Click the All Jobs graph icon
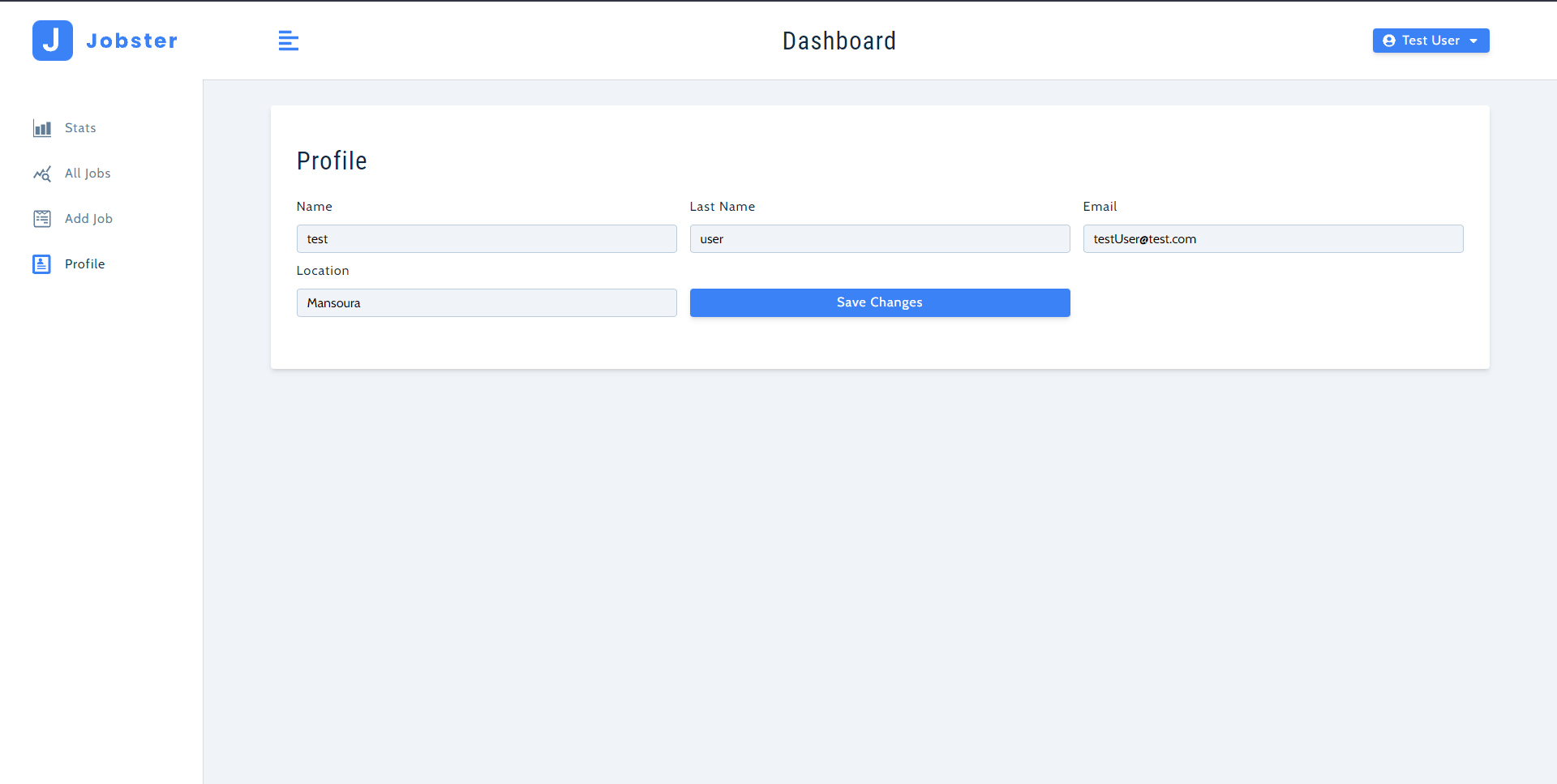This screenshot has width=1557, height=784. [42, 174]
